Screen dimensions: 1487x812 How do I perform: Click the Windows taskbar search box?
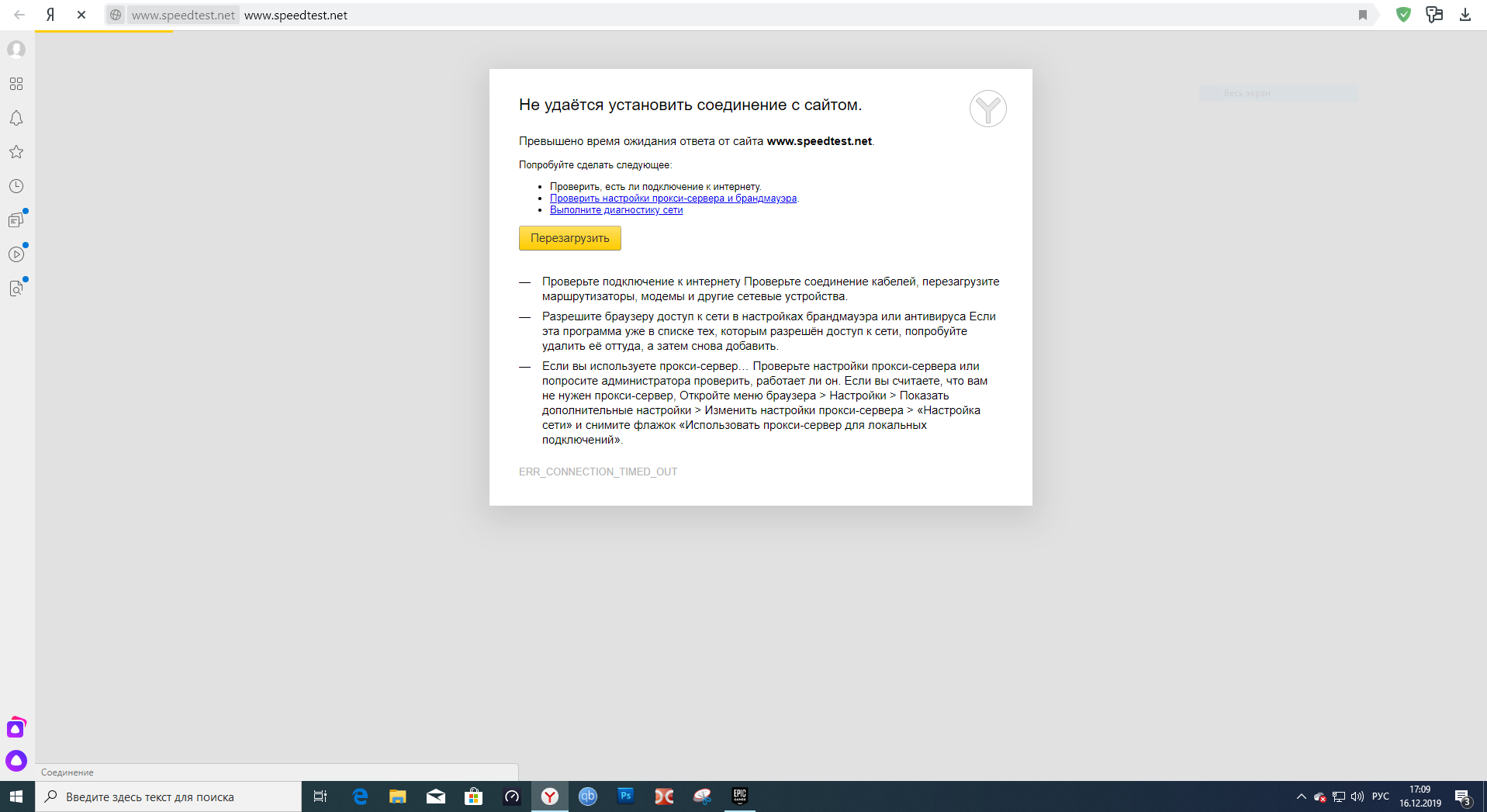point(168,796)
